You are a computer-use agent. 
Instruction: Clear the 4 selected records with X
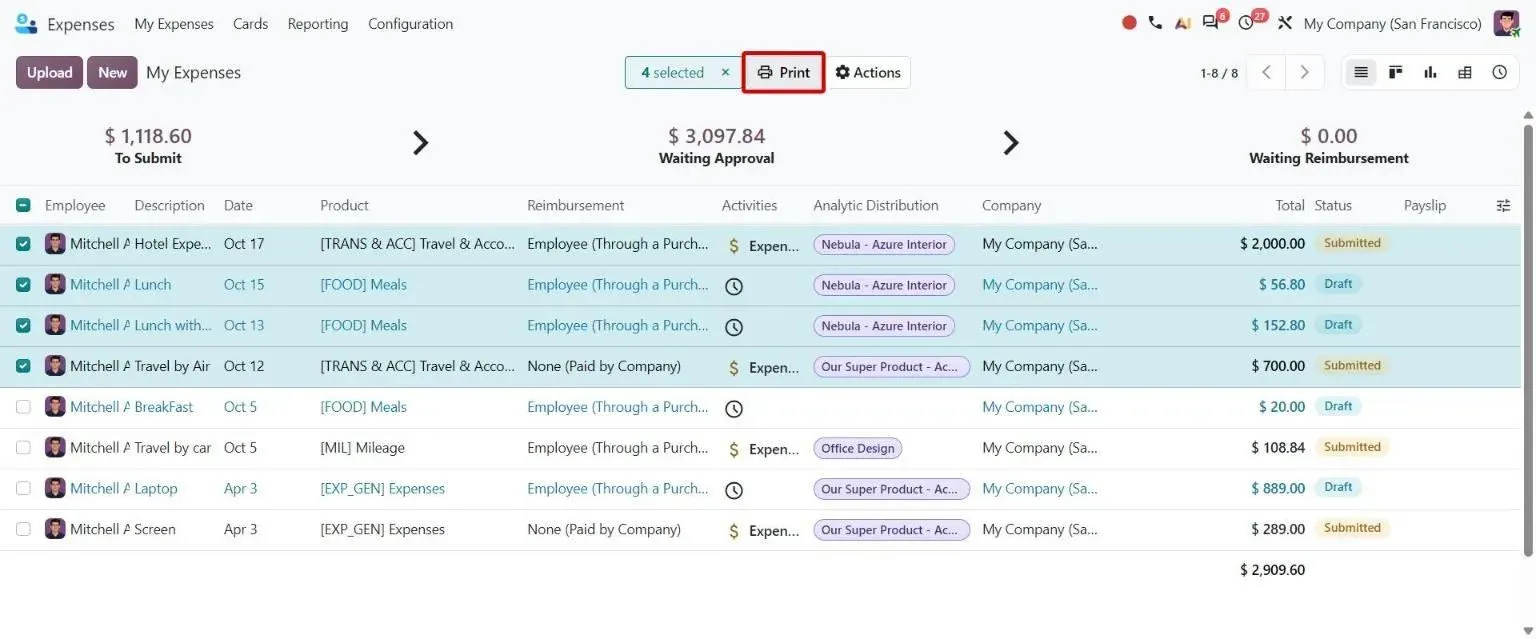[x=726, y=72]
